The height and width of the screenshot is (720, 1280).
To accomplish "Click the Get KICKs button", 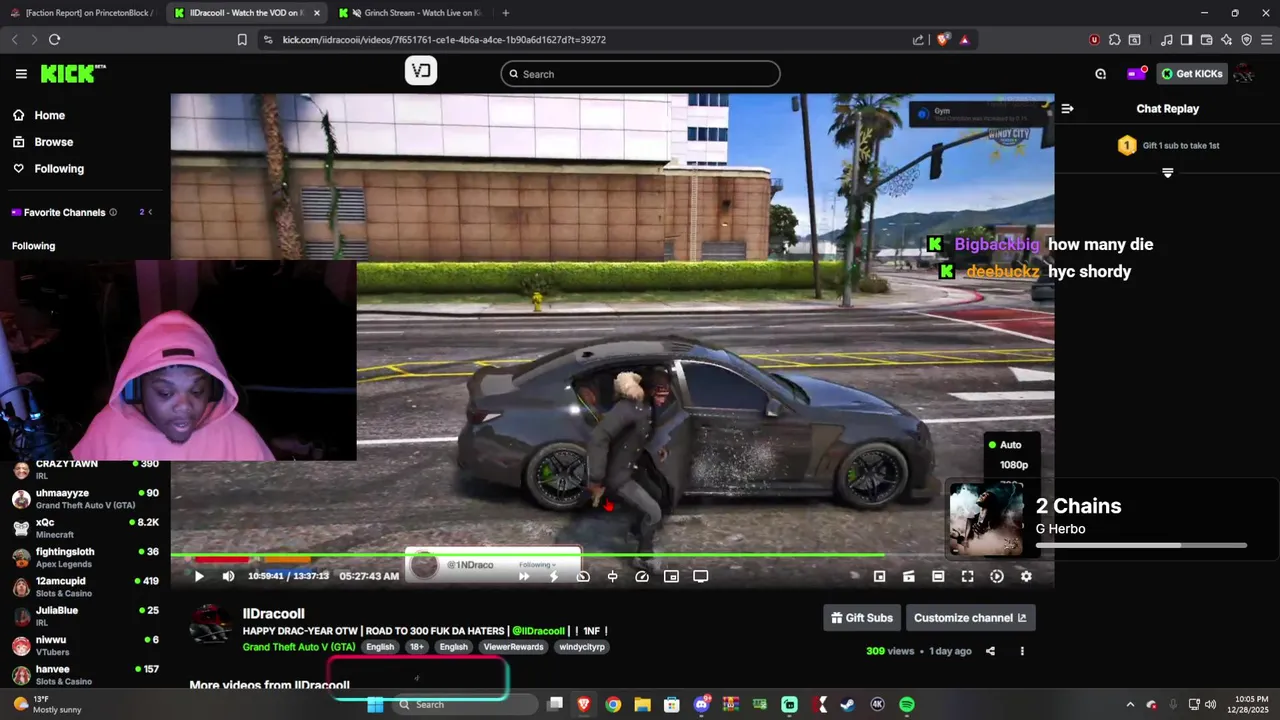I will 1192,74.
